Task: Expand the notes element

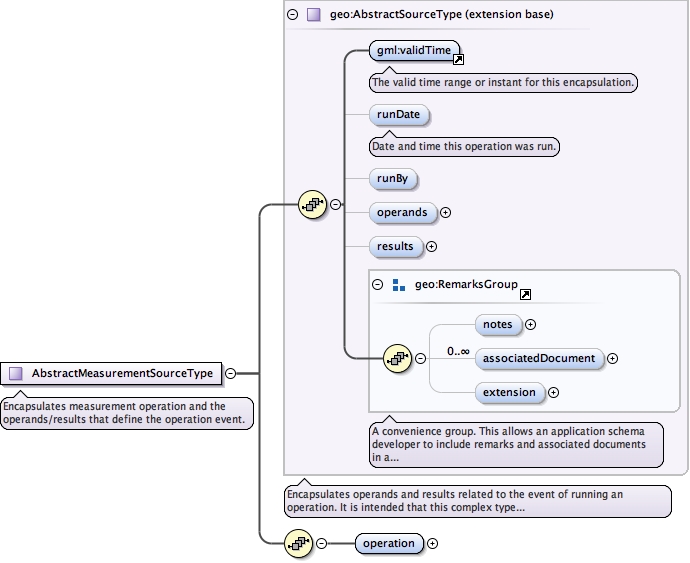Action: click(x=531, y=324)
